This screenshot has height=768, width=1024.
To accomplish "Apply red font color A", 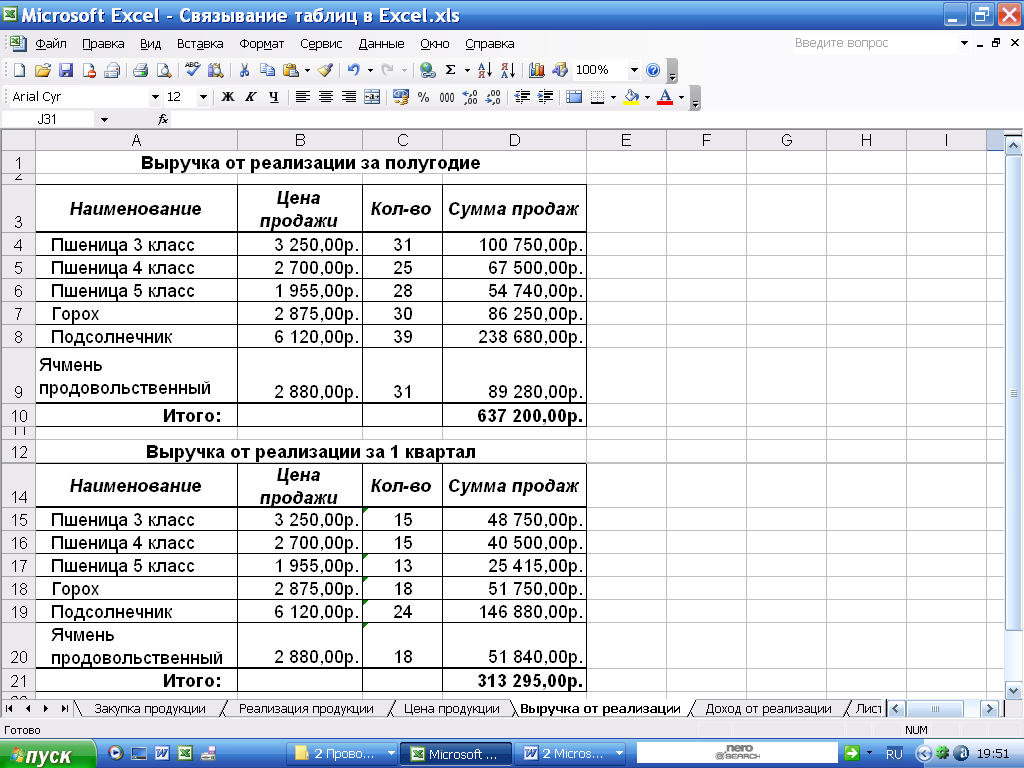I will 665,97.
